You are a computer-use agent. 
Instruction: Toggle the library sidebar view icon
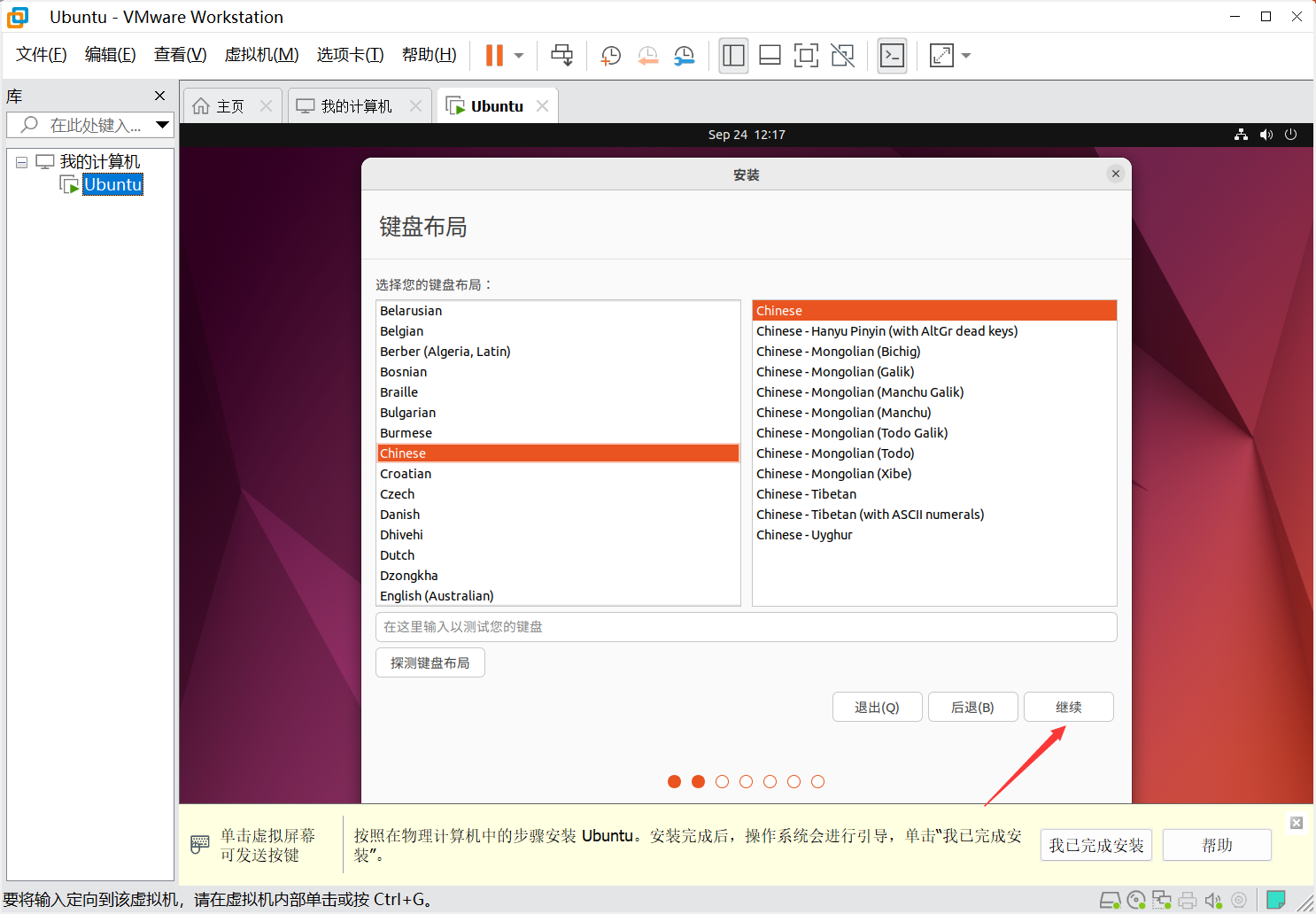point(733,56)
